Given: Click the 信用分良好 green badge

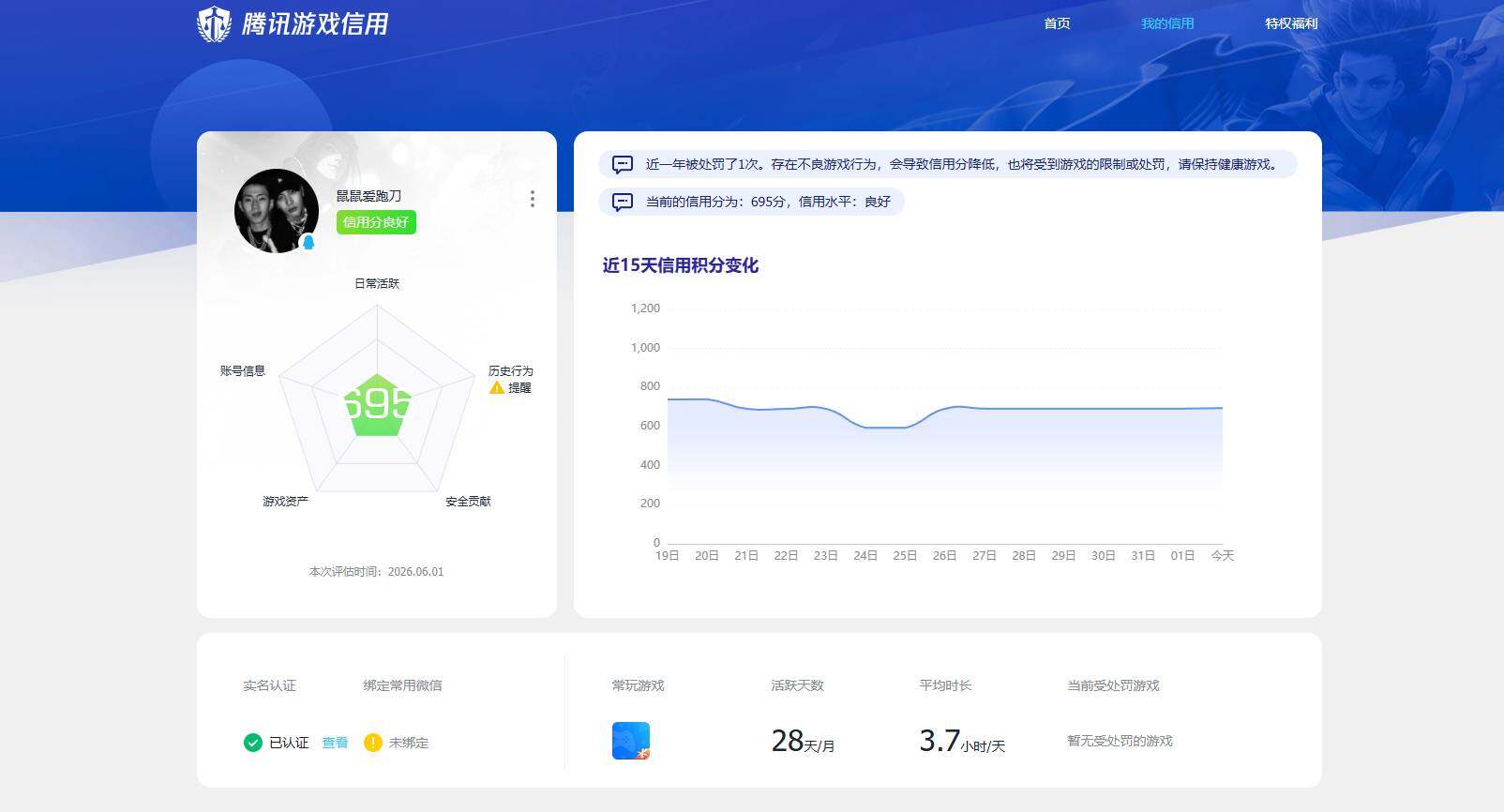Looking at the screenshot, I should [376, 222].
